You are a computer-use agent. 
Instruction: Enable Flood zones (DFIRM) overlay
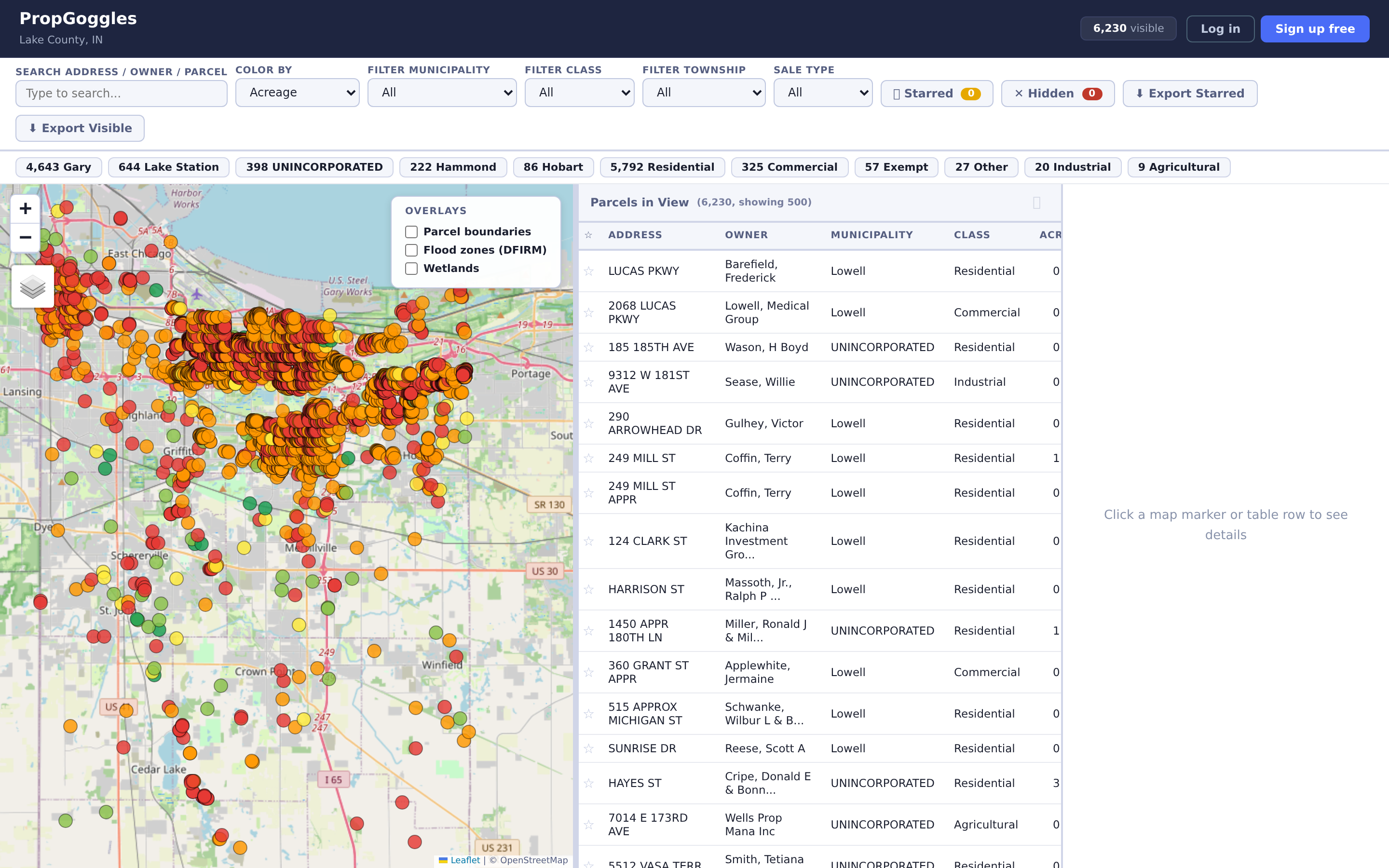[411, 250]
